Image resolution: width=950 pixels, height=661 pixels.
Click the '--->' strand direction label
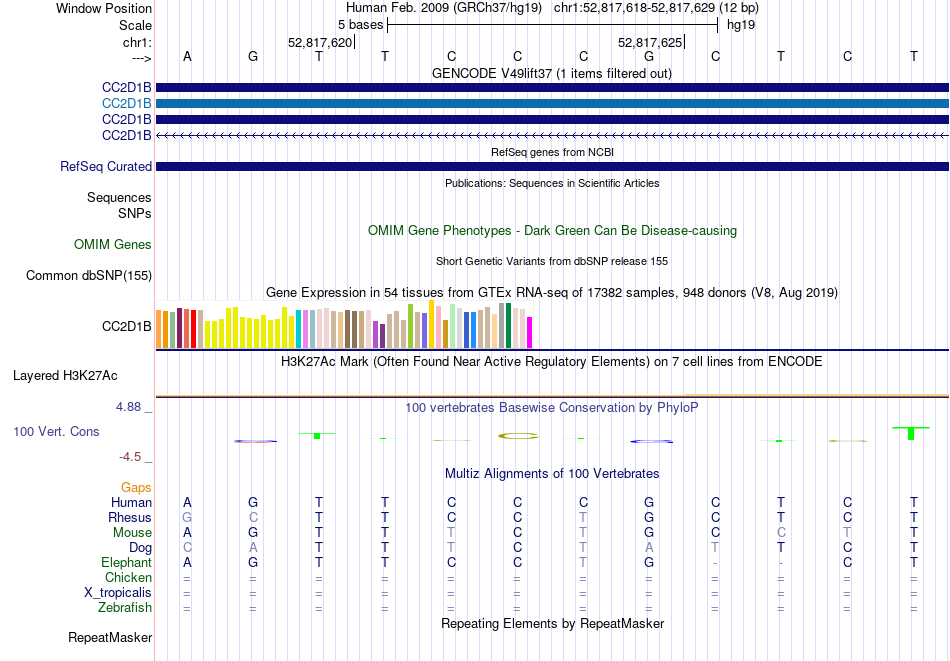click(141, 58)
